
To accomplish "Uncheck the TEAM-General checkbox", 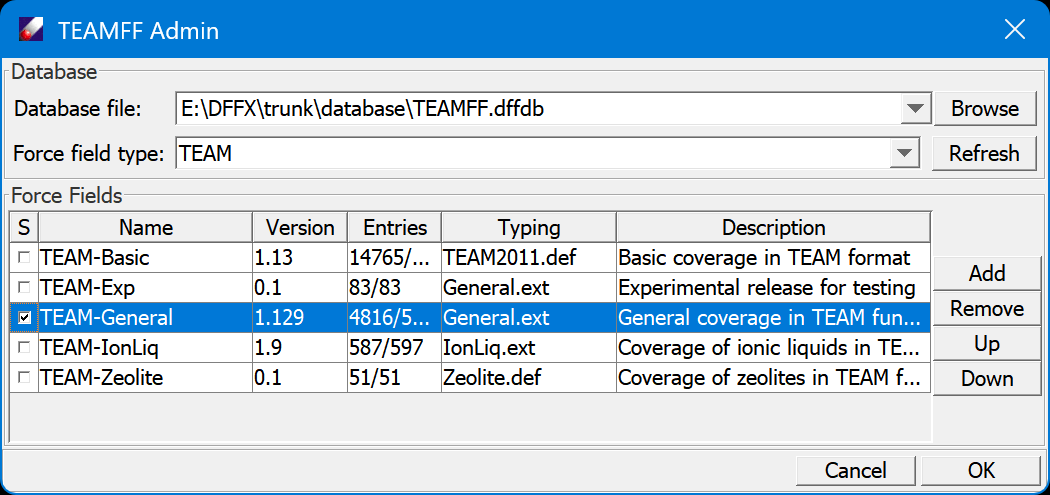I will 24,318.
